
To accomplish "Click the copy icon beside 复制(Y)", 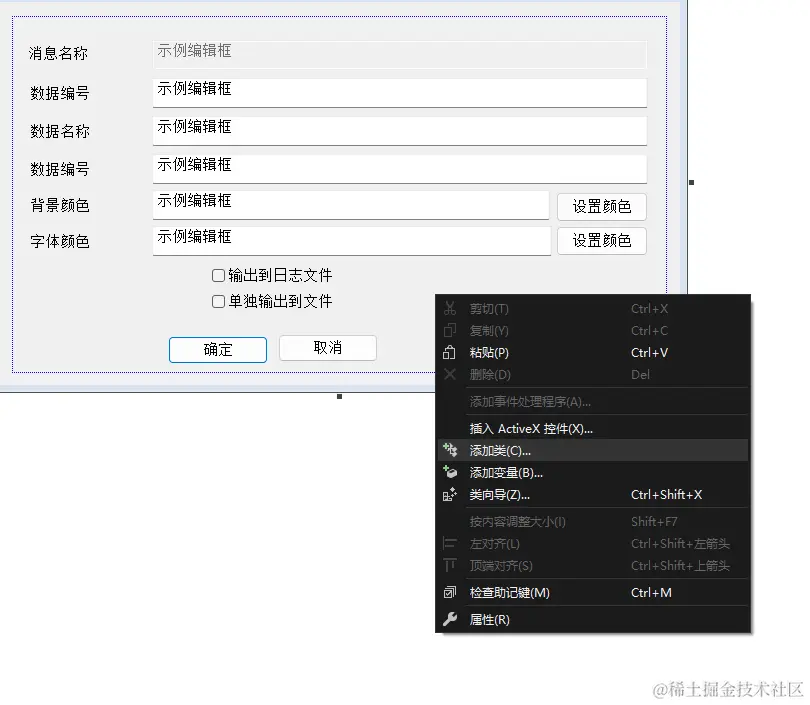I will (x=450, y=330).
